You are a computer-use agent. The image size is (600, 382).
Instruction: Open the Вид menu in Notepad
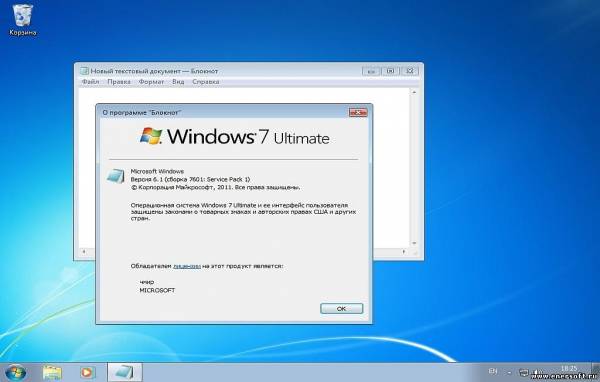point(178,82)
